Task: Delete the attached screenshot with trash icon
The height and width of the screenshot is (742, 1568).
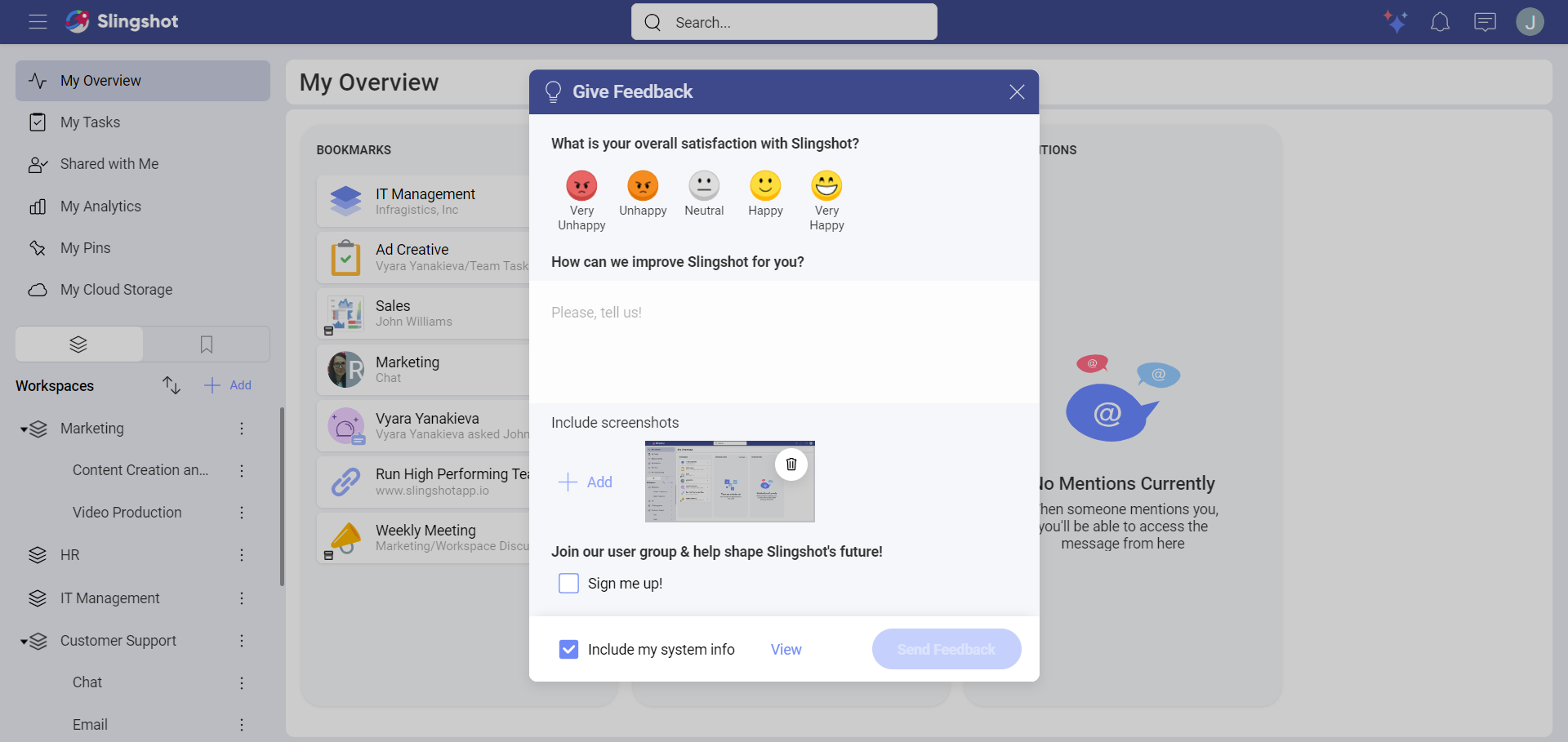Action: (x=791, y=464)
